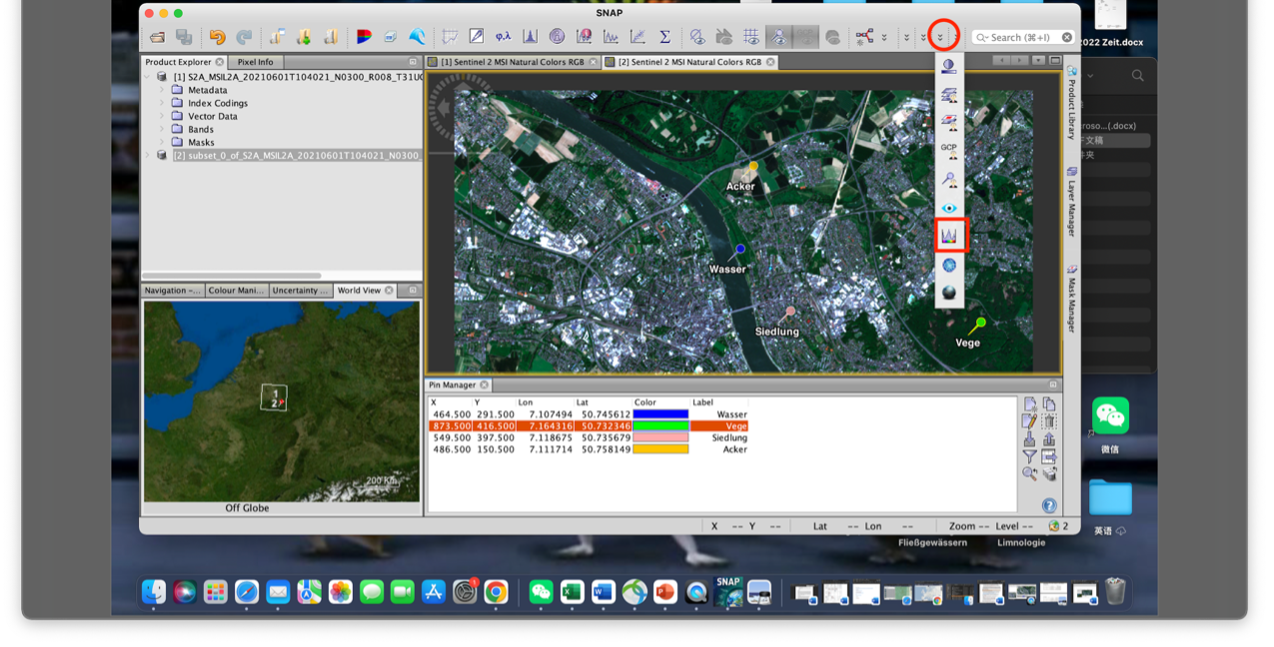Click the GCP Manager icon
This screenshot has height=647, width=1274.
[949, 151]
